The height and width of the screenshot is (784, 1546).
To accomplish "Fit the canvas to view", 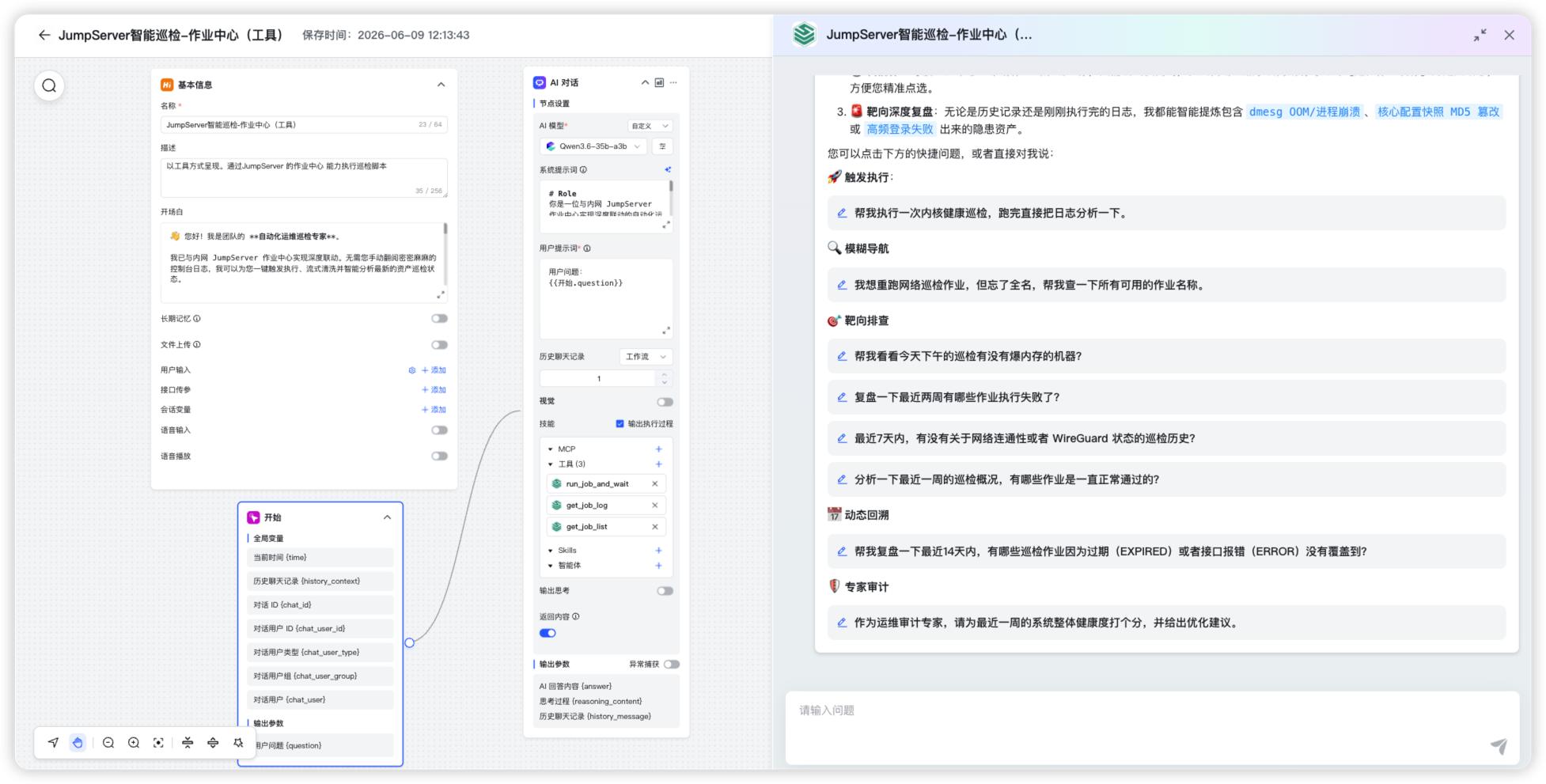I will pyautogui.click(x=158, y=742).
